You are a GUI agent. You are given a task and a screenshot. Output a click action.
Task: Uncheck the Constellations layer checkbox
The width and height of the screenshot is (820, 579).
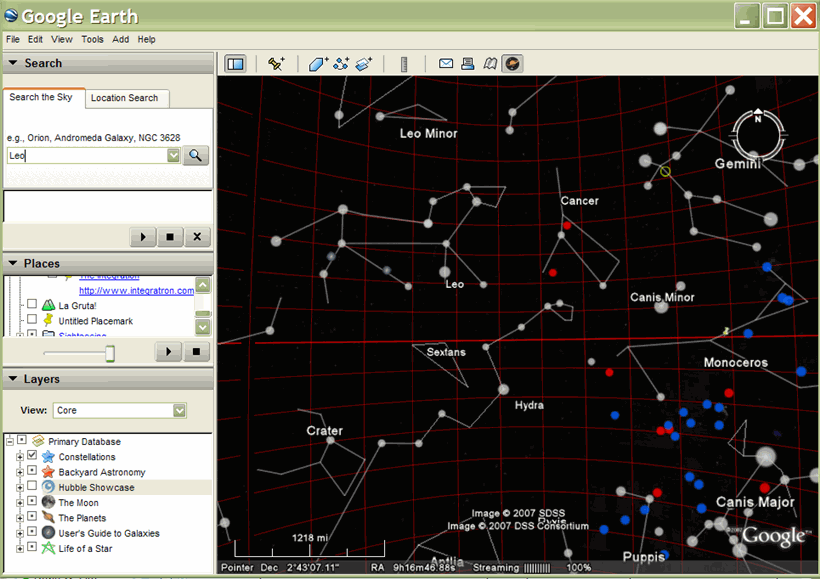(33, 457)
